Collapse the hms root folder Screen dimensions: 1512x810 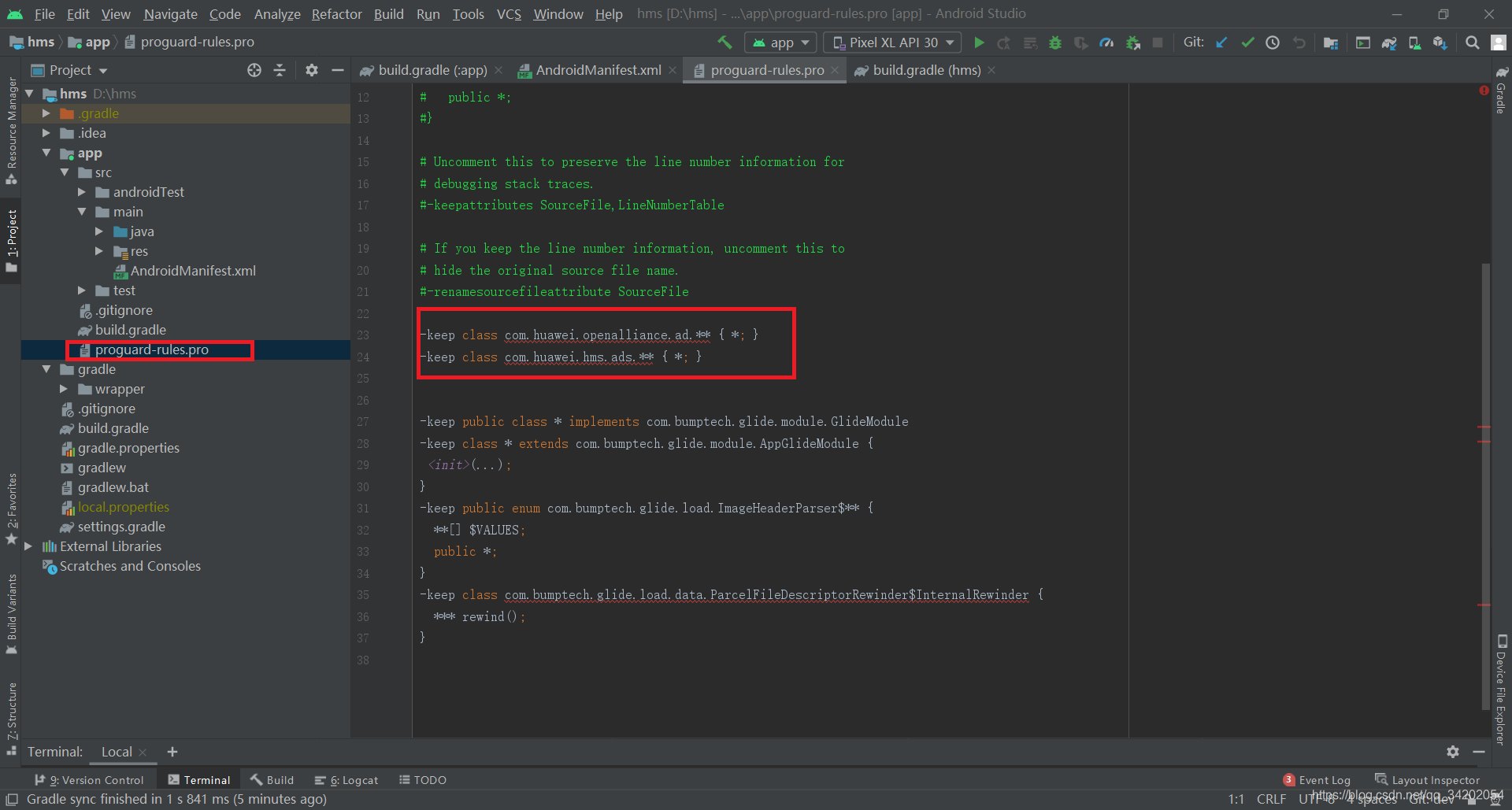click(x=30, y=94)
